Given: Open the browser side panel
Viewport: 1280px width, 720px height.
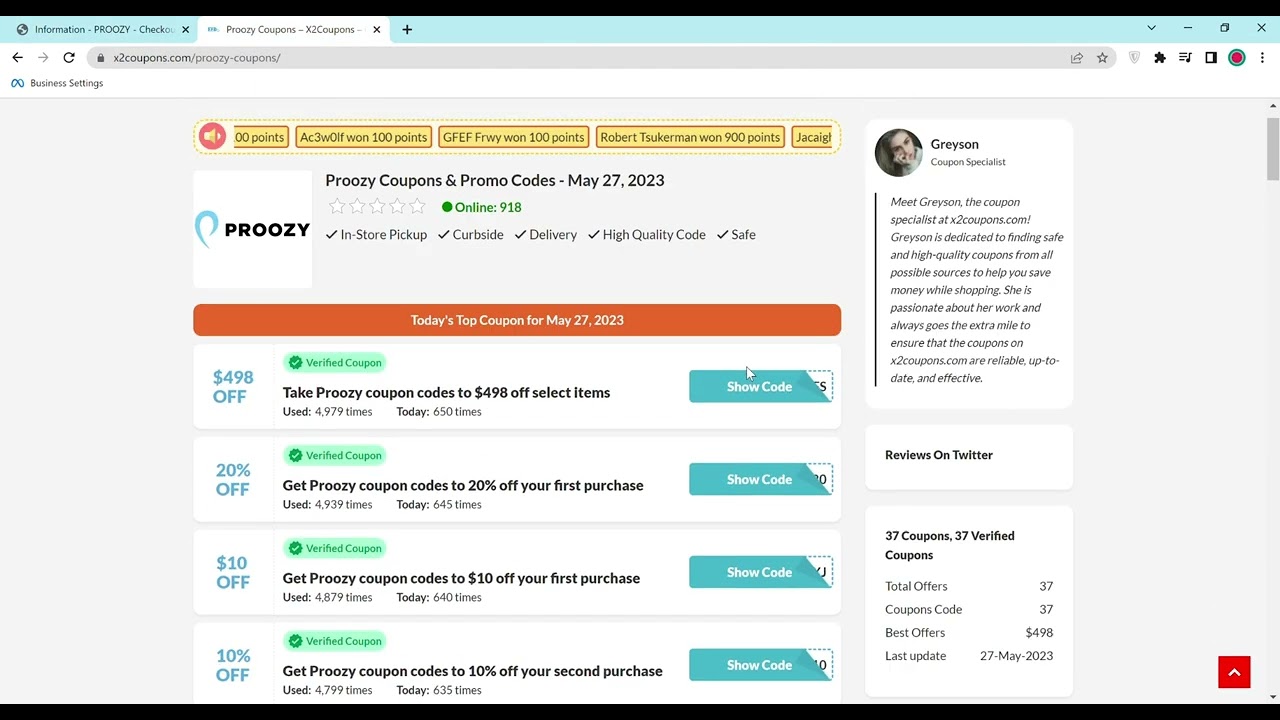Looking at the screenshot, I should coord(1211,58).
